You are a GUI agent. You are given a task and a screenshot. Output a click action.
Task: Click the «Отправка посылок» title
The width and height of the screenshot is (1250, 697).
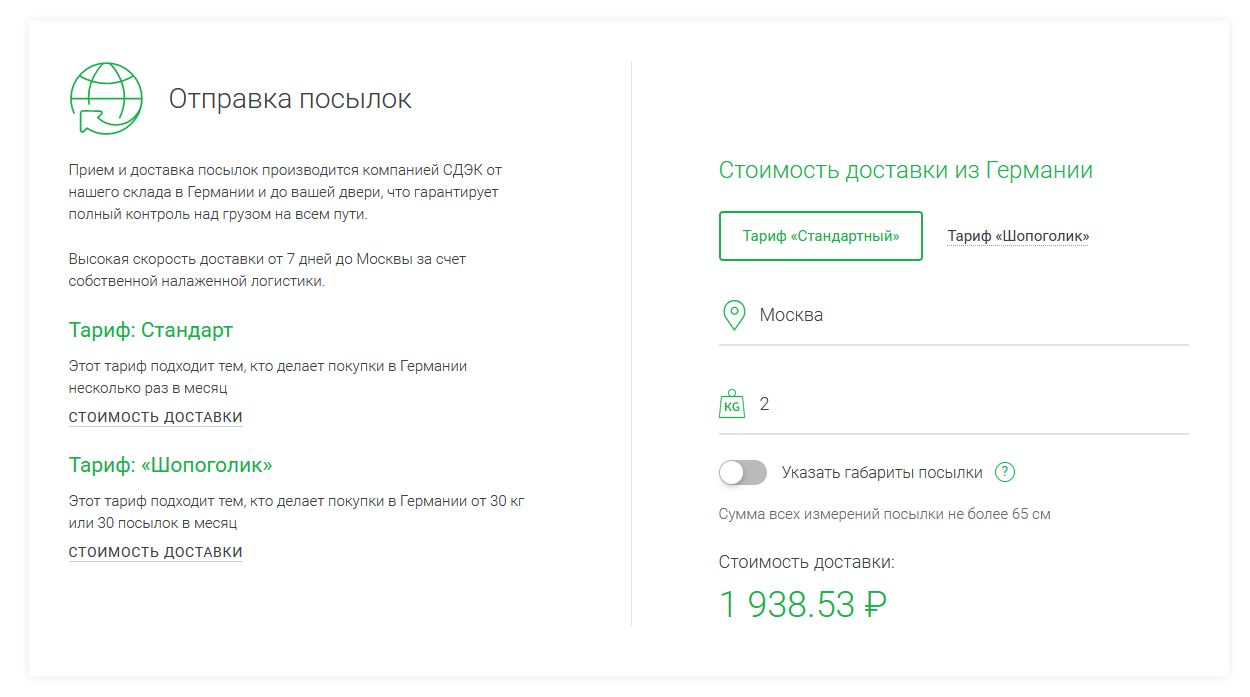pos(290,99)
